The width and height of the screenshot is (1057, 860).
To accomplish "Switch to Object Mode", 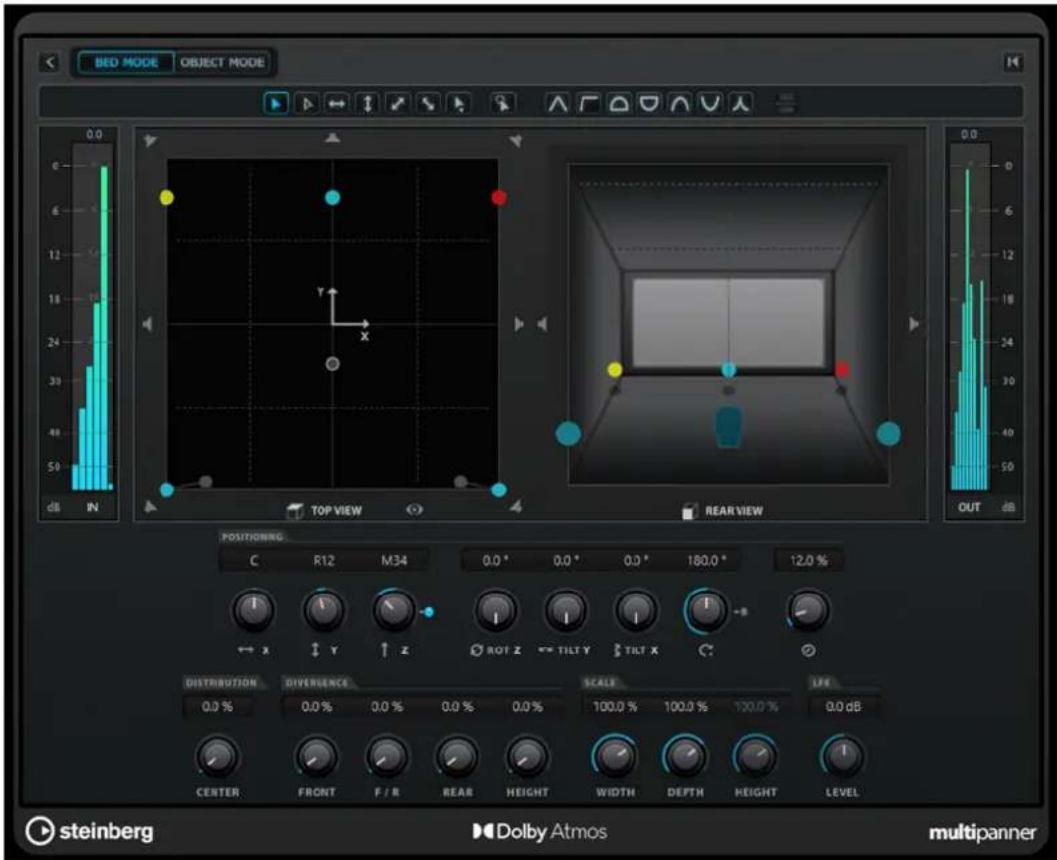I will coord(222,62).
